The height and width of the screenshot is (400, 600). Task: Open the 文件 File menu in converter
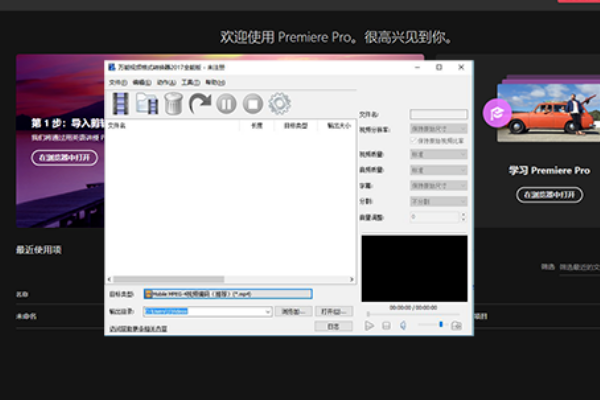click(118, 83)
